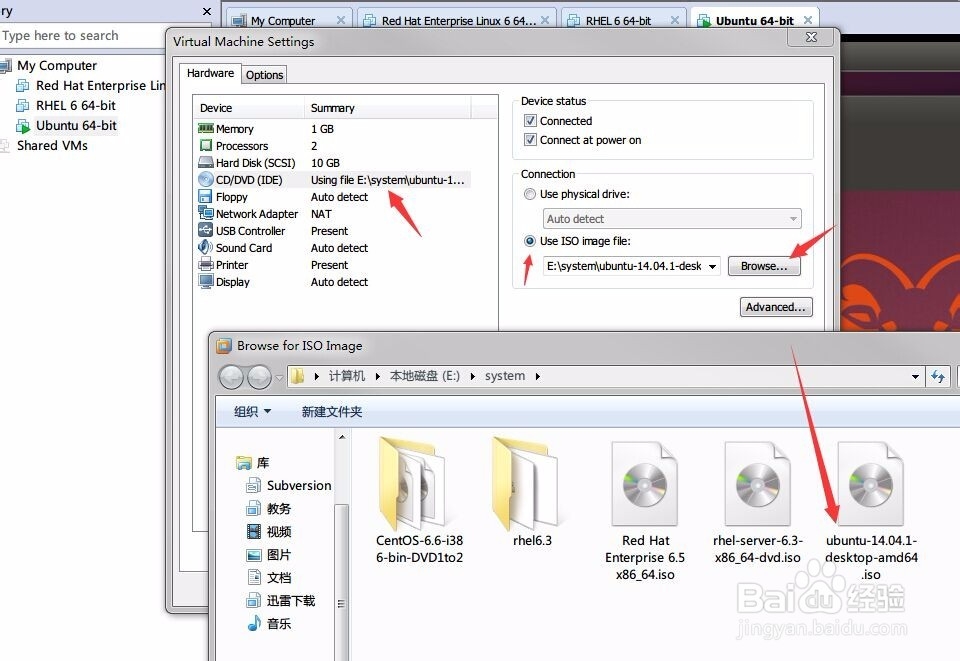Switch to the RHEL 6 64-bit tab
960x661 pixels.
[623, 20]
